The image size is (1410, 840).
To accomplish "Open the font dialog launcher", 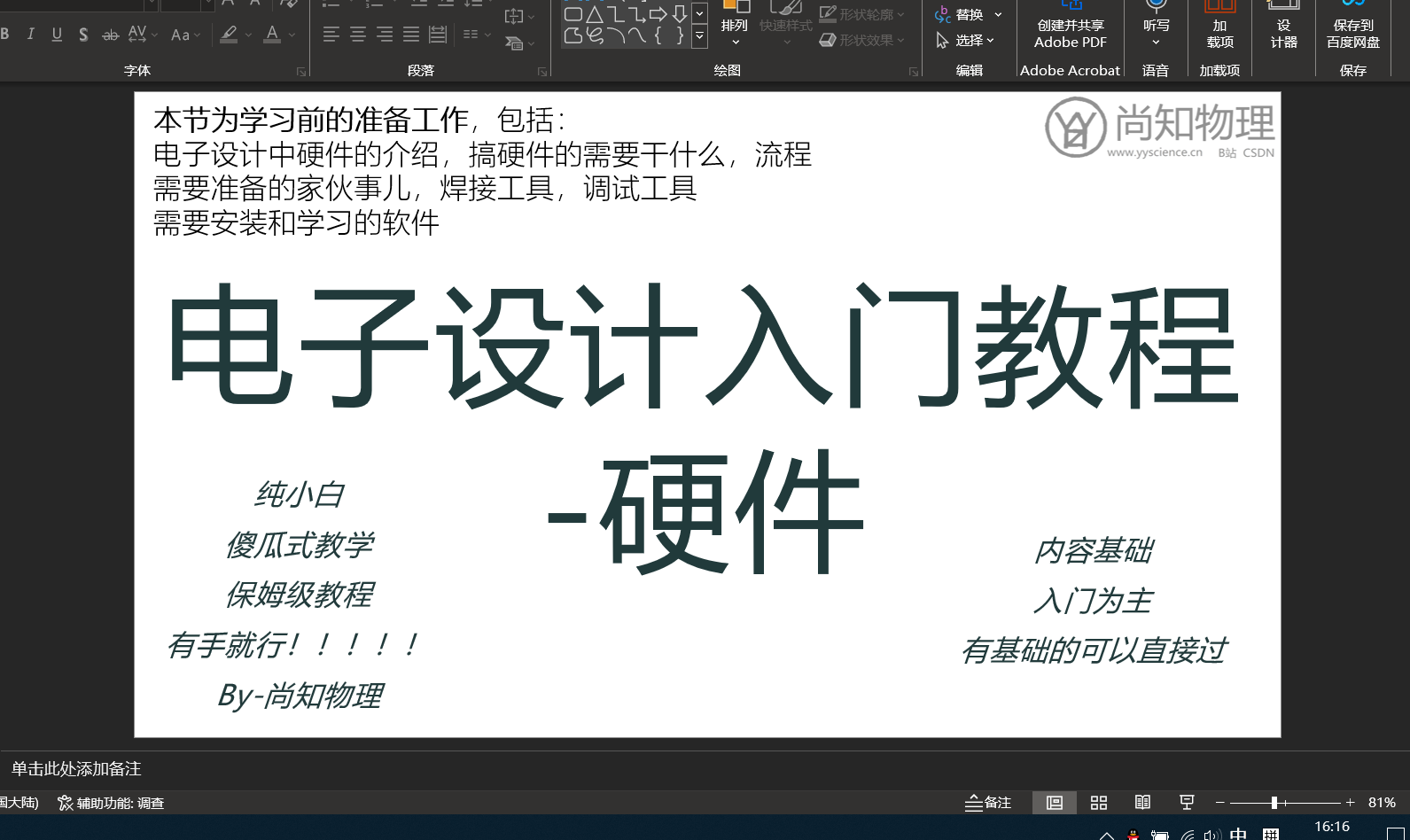I will pos(301,71).
